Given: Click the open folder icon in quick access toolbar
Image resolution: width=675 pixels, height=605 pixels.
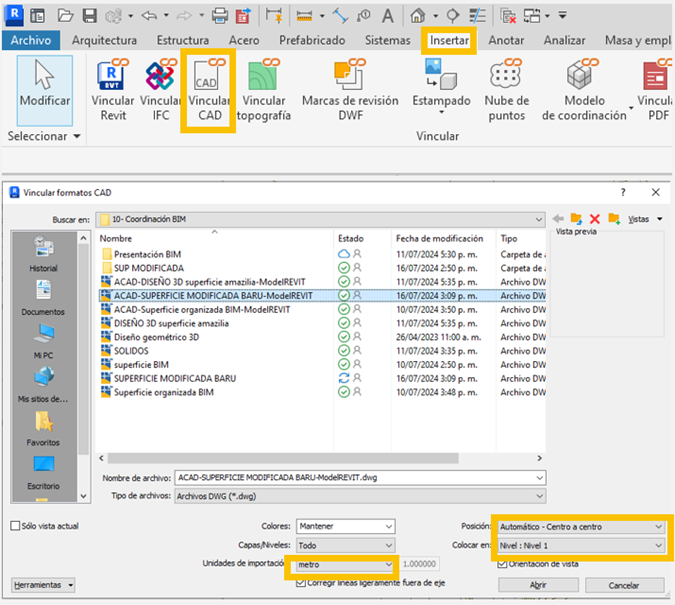Looking at the screenshot, I should [65, 16].
